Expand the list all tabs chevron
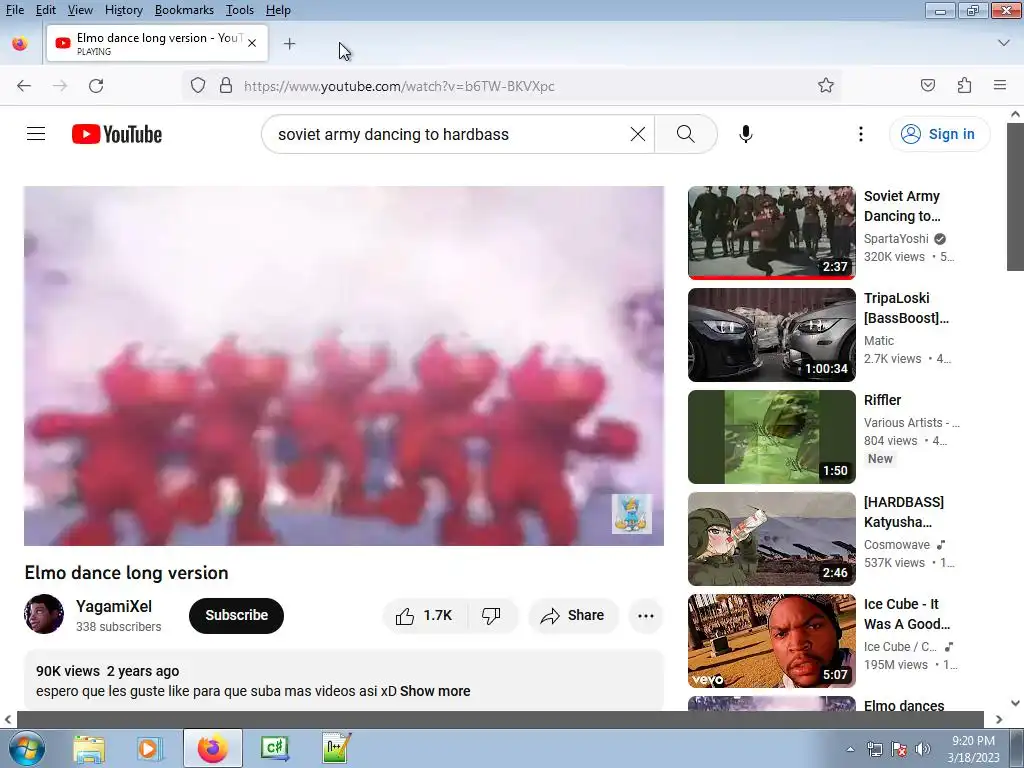Viewport: 1024px width, 768px height. coord(1004,43)
